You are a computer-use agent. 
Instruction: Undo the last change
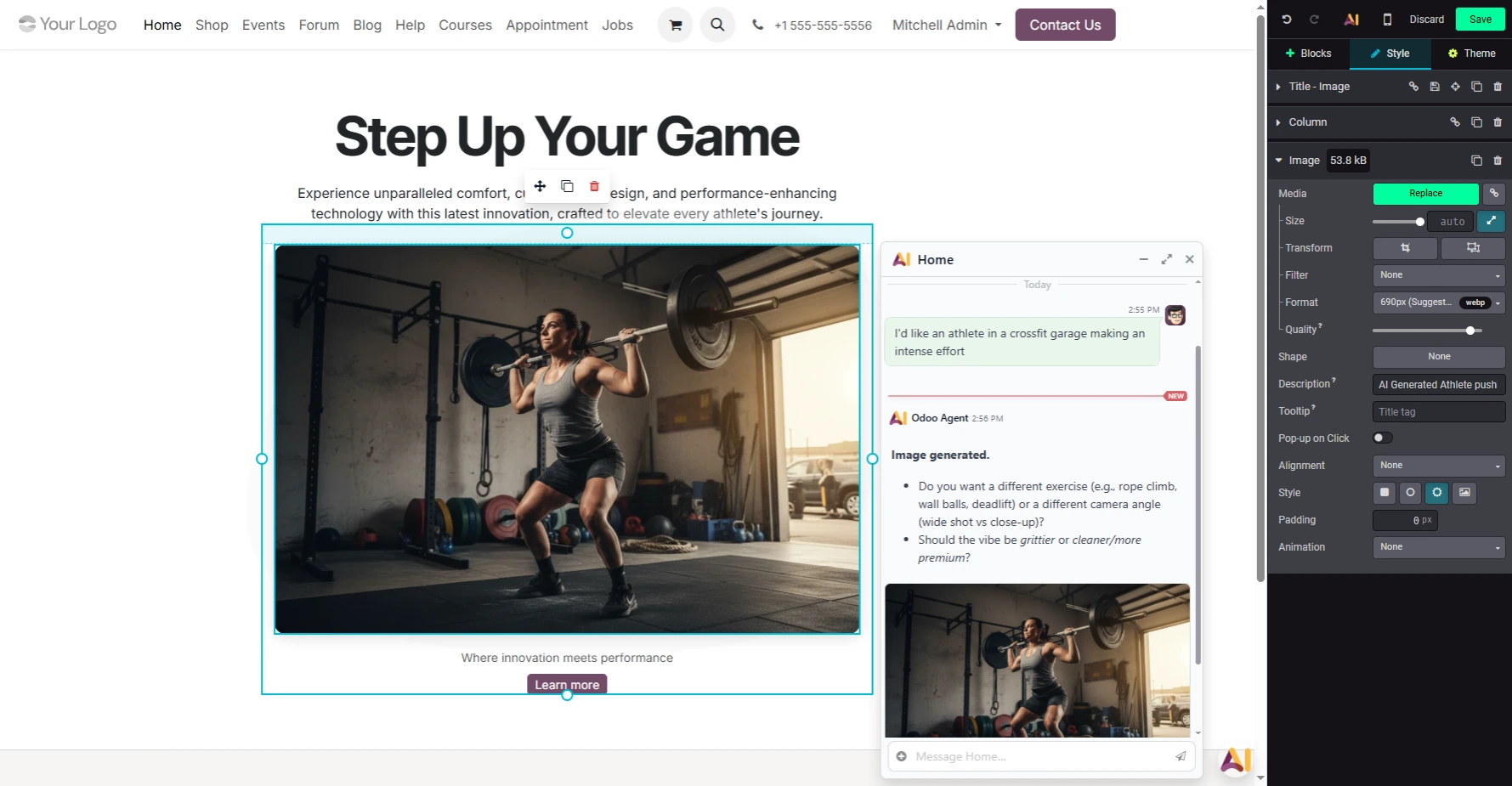point(1286,19)
